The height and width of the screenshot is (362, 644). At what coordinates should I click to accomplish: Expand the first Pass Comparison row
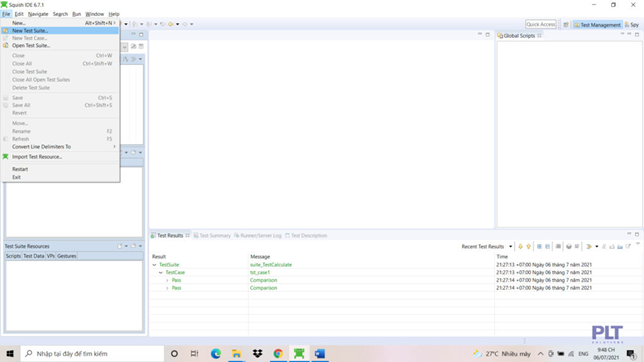pyautogui.click(x=167, y=280)
